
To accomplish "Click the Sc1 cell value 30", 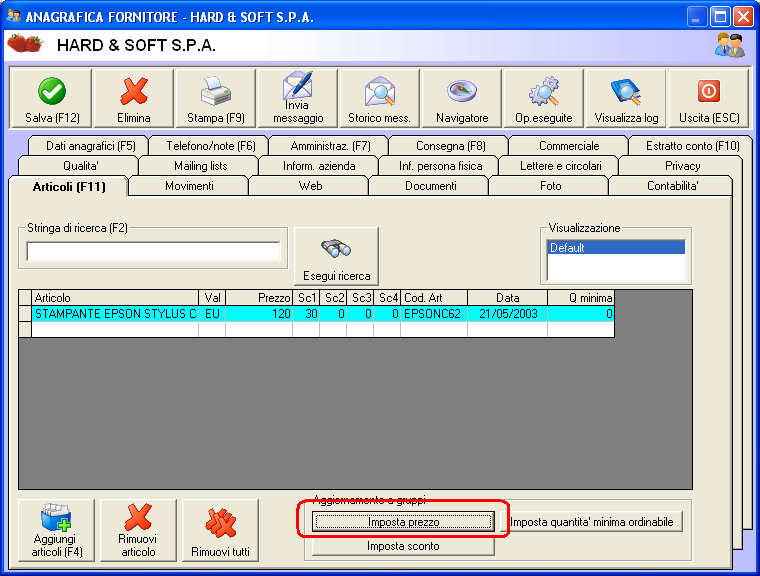I will point(306,314).
